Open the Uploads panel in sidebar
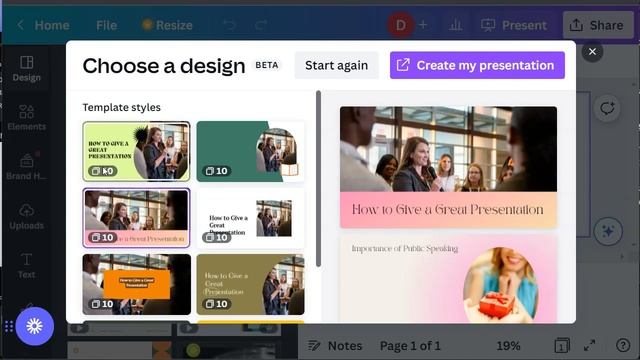This screenshot has height=360, width=640. pos(27,217)
